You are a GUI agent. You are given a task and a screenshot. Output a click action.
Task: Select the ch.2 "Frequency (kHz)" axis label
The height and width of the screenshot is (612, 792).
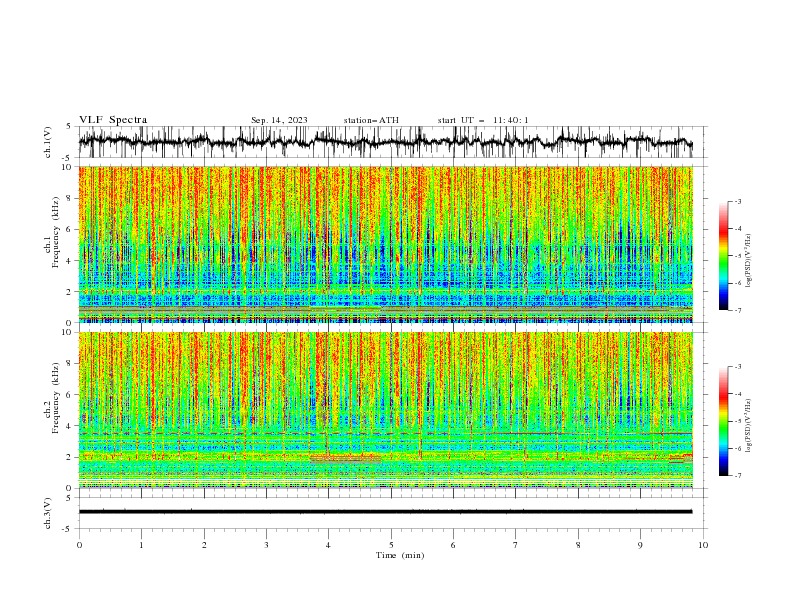56,398
